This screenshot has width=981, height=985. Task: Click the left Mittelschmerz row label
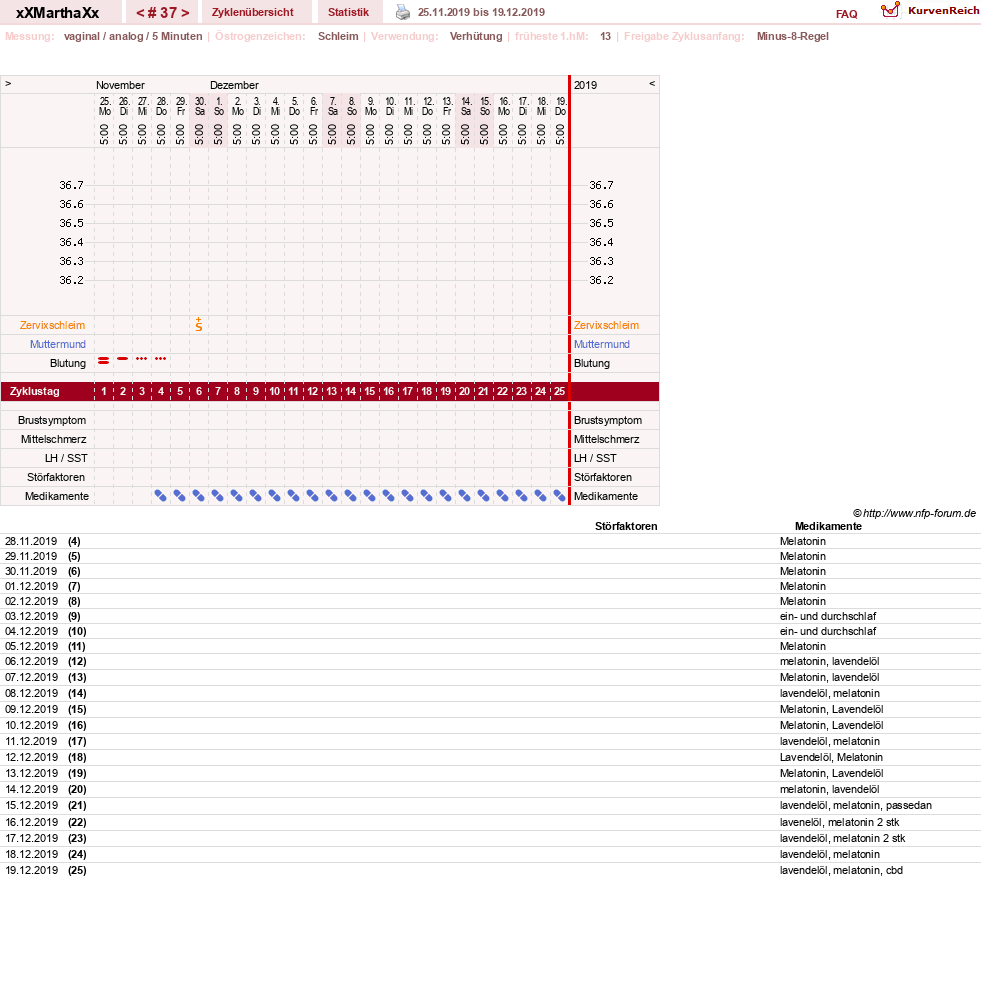(53, 440)
